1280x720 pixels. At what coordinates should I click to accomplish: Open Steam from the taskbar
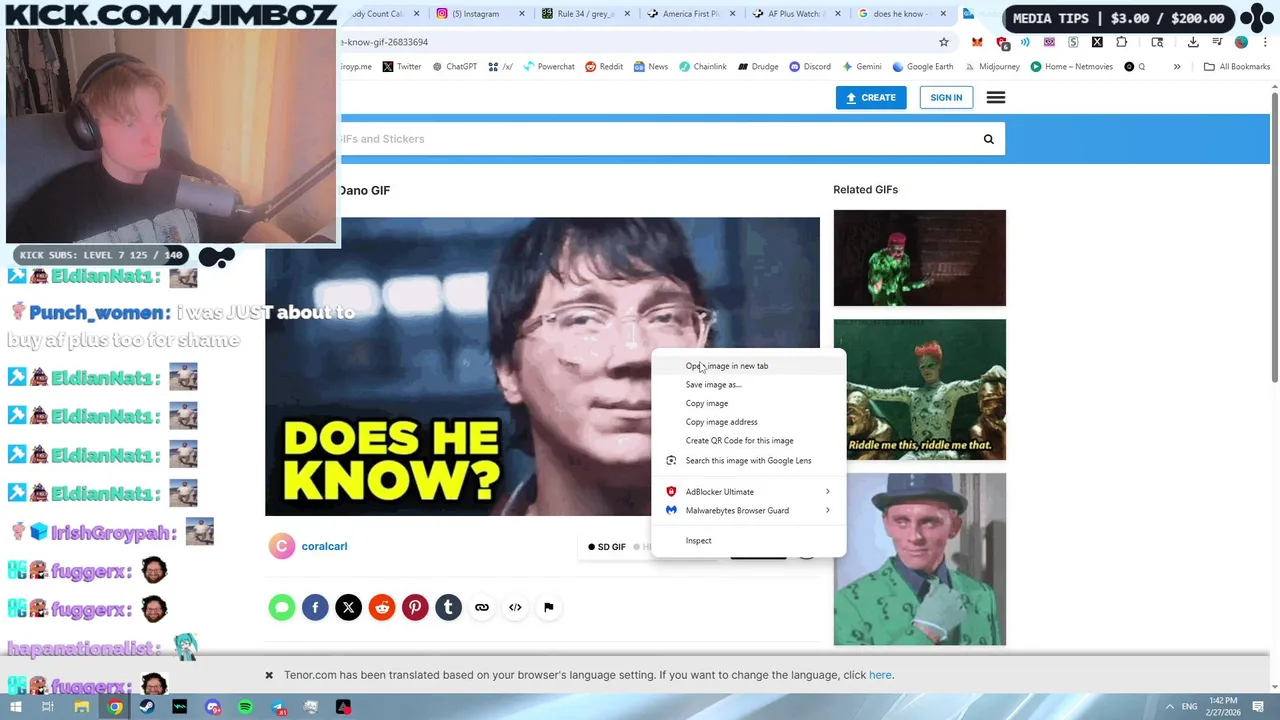147,707
